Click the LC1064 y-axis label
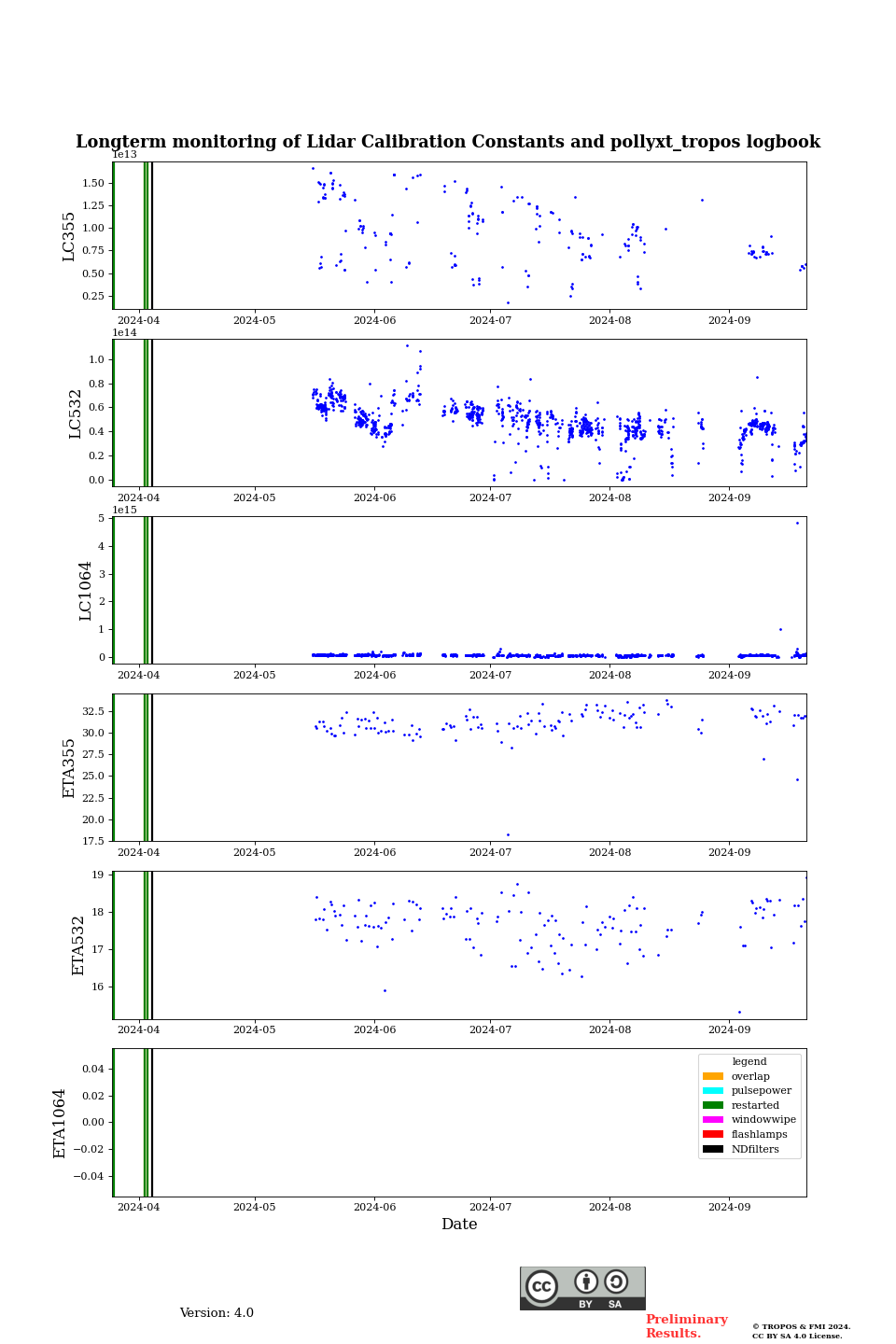Viewport: 896px width, 1344px height. pyautogui.click(x=86, y=591)
